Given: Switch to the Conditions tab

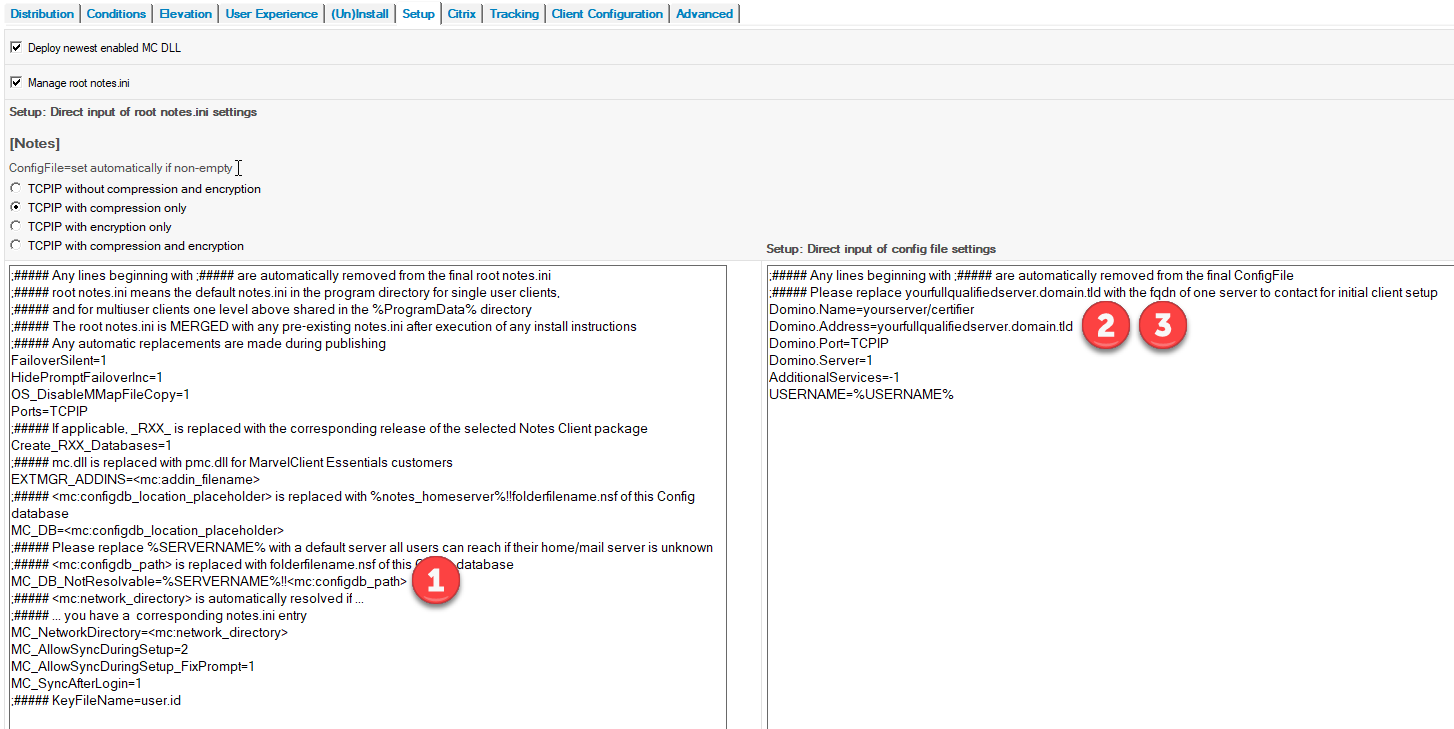Looking at the screenshot, I should pos(116,14).
